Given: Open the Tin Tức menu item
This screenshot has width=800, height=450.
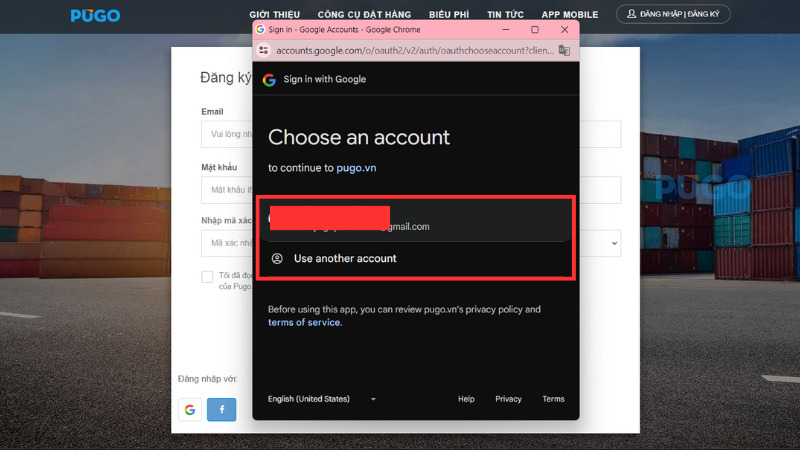Looking at the screenshot, I should click(x=505, y=15).
